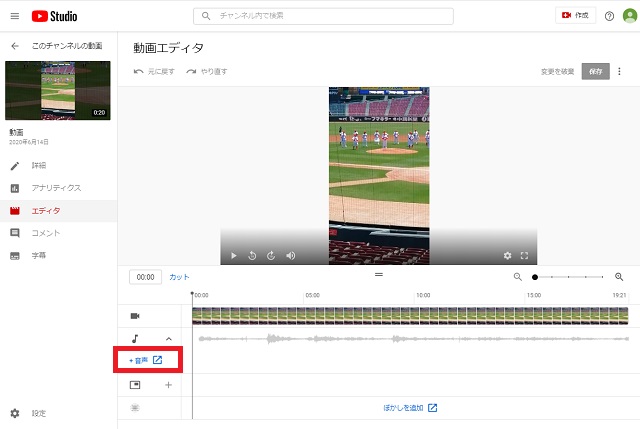Mute the preview volume speaker icon

click(x=291, y=256)
